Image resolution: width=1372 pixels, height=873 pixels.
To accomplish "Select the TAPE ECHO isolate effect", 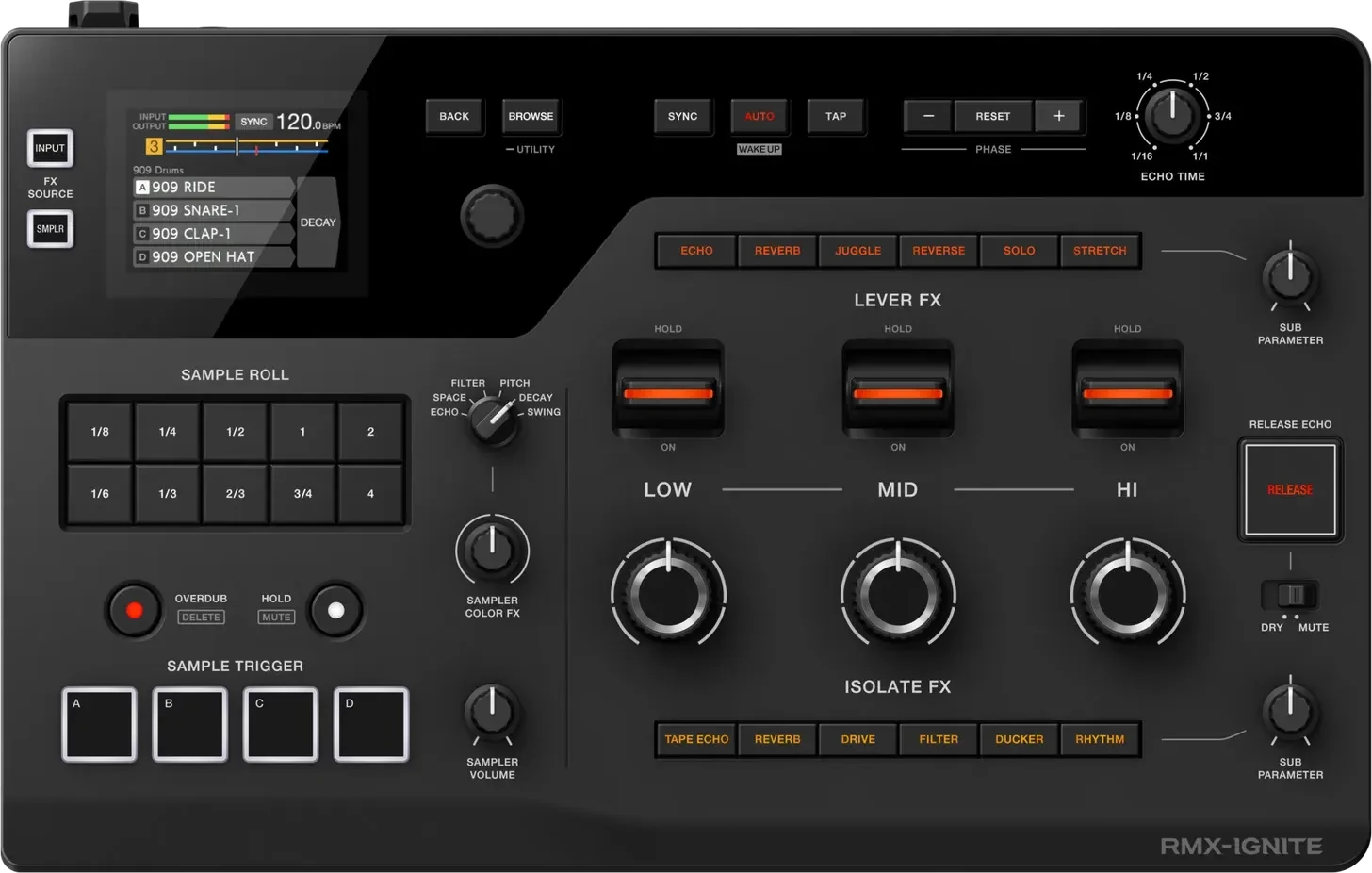I will (x=696, y=739).
